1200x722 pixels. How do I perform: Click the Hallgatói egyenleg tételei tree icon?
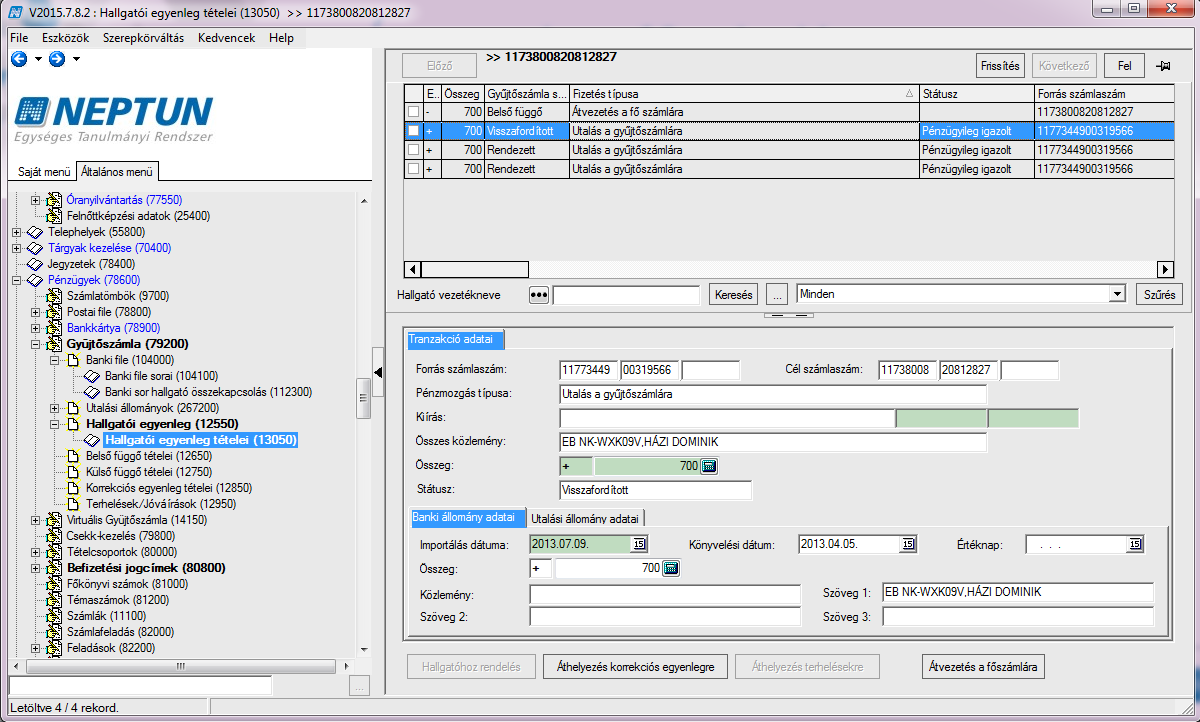click(x=92, y=440)
